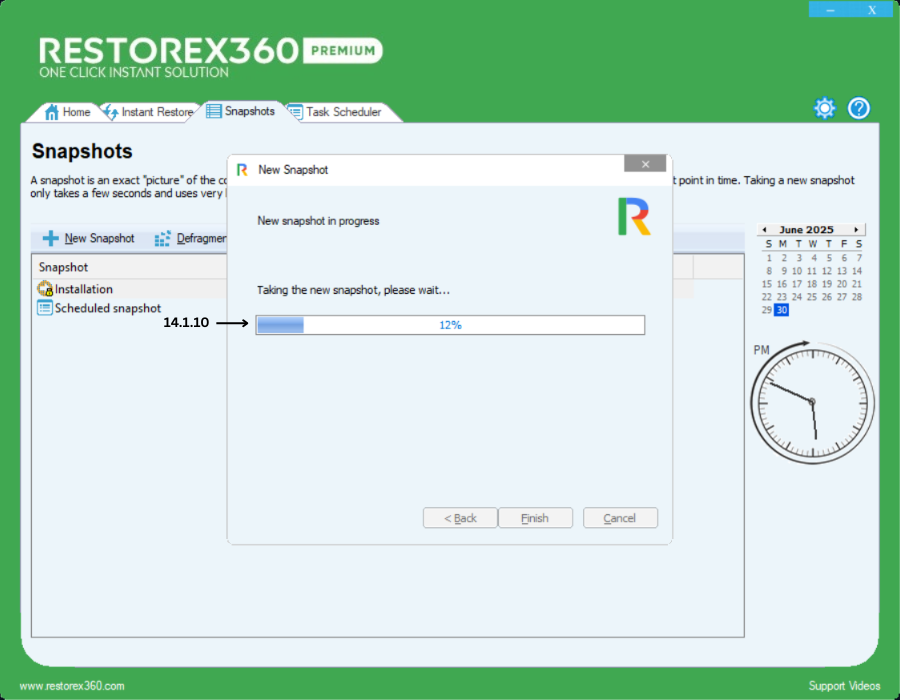Select the Installation snapshot lock icon
The image size is (900, 700).
click(45, 289)
